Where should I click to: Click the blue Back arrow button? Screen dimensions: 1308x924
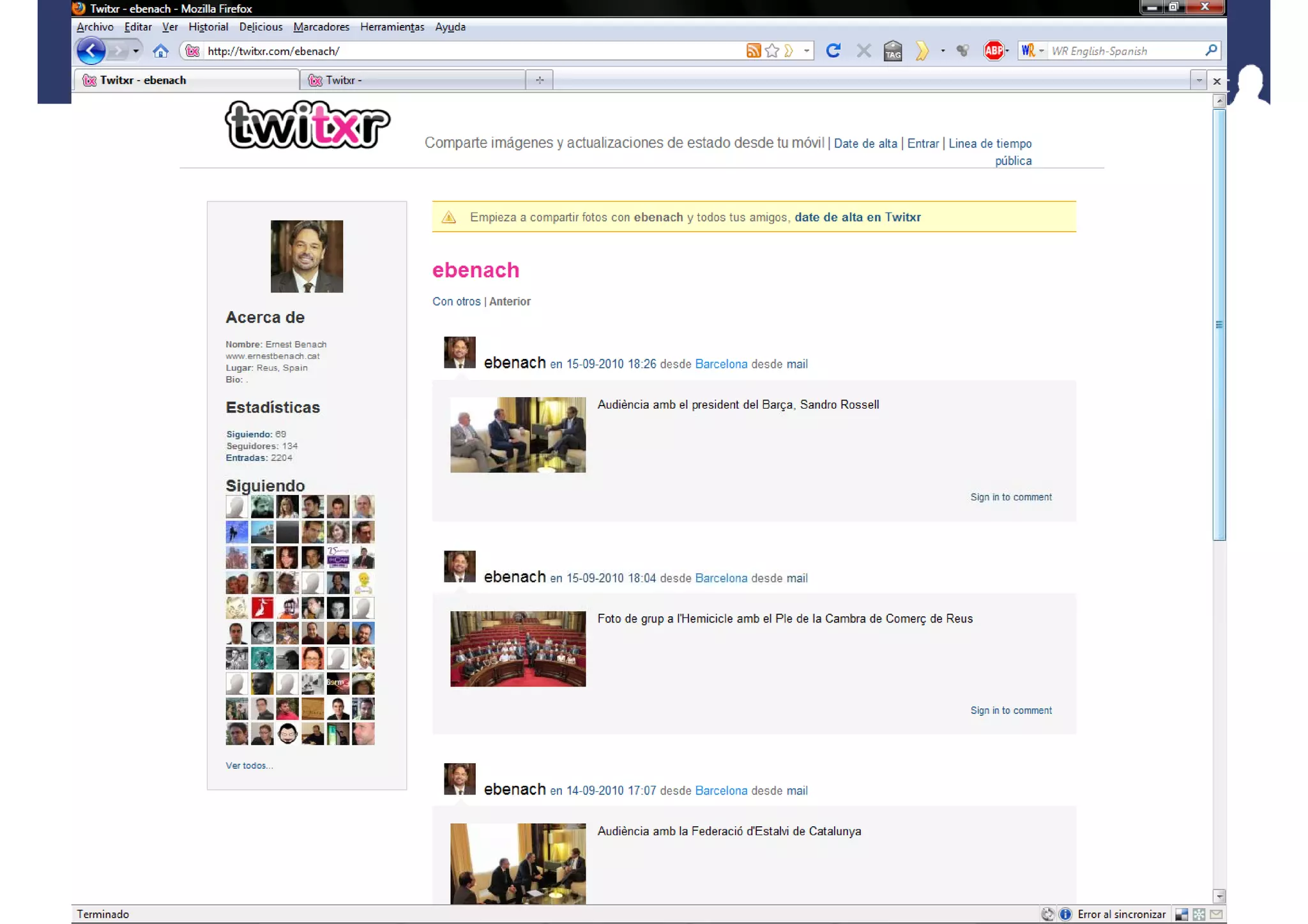tap(91, 51)
